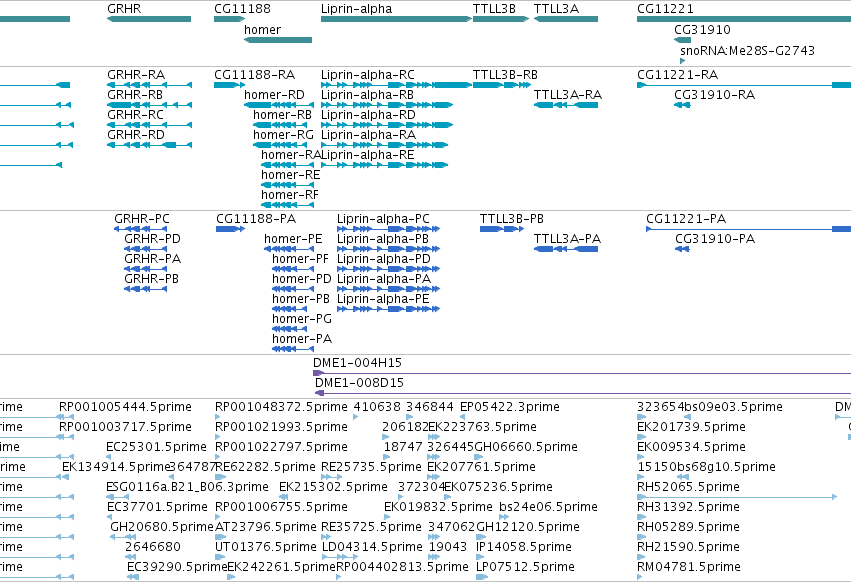Click EST EC25301.5prime
Screen dimensions: 851x582
(156, 447)
